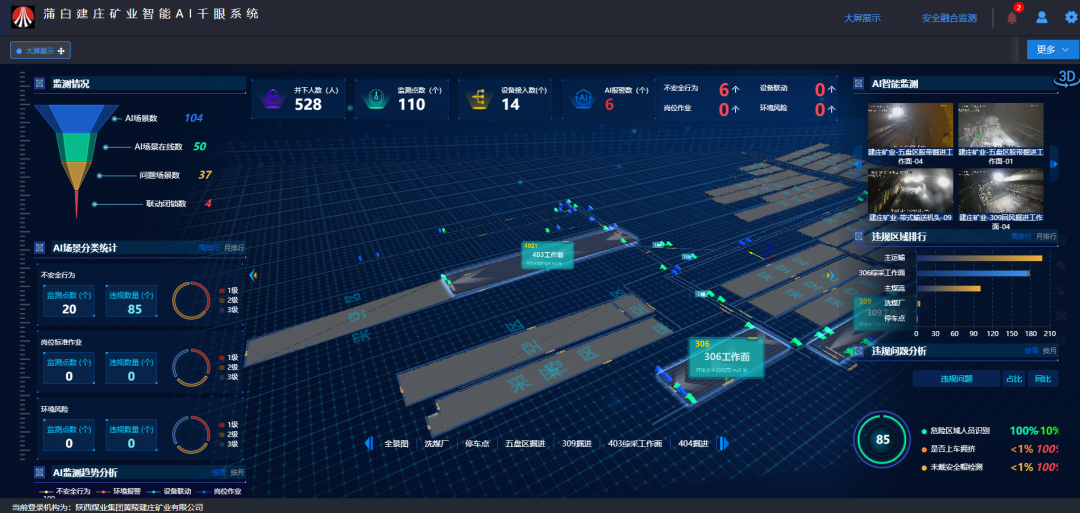Click the 不安全行为 donut chart

[x=191, y=301]
